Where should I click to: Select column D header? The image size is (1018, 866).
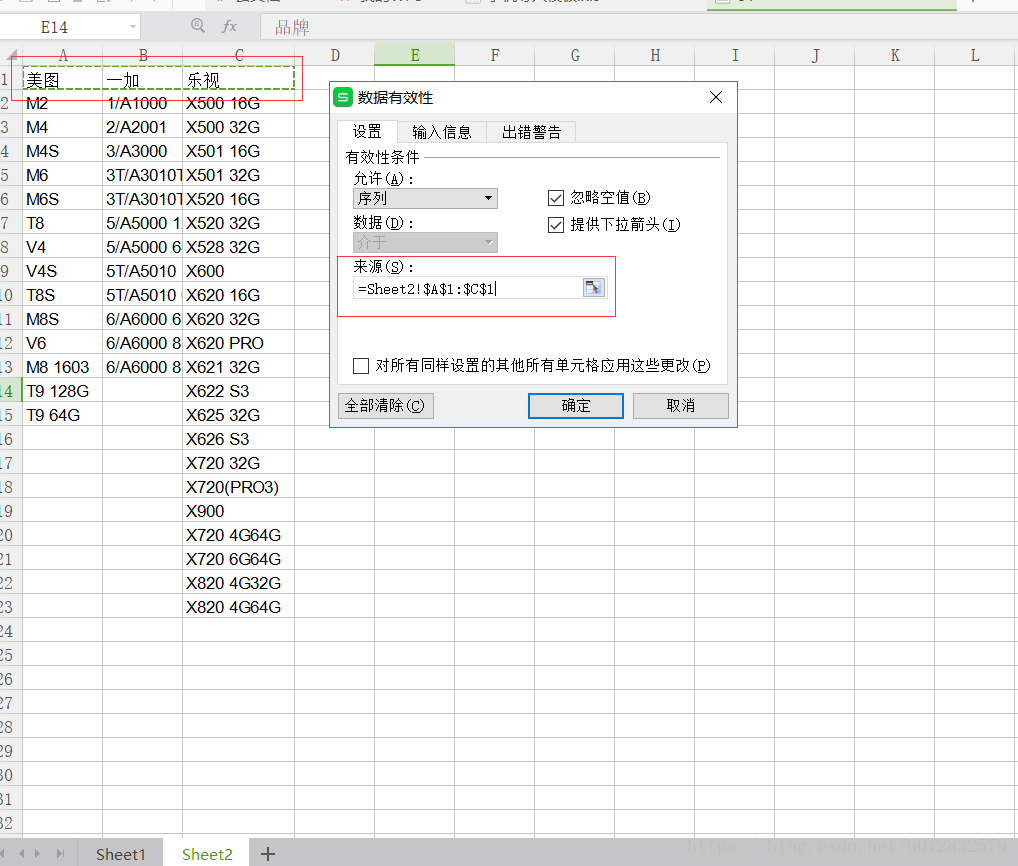point(334,55)
